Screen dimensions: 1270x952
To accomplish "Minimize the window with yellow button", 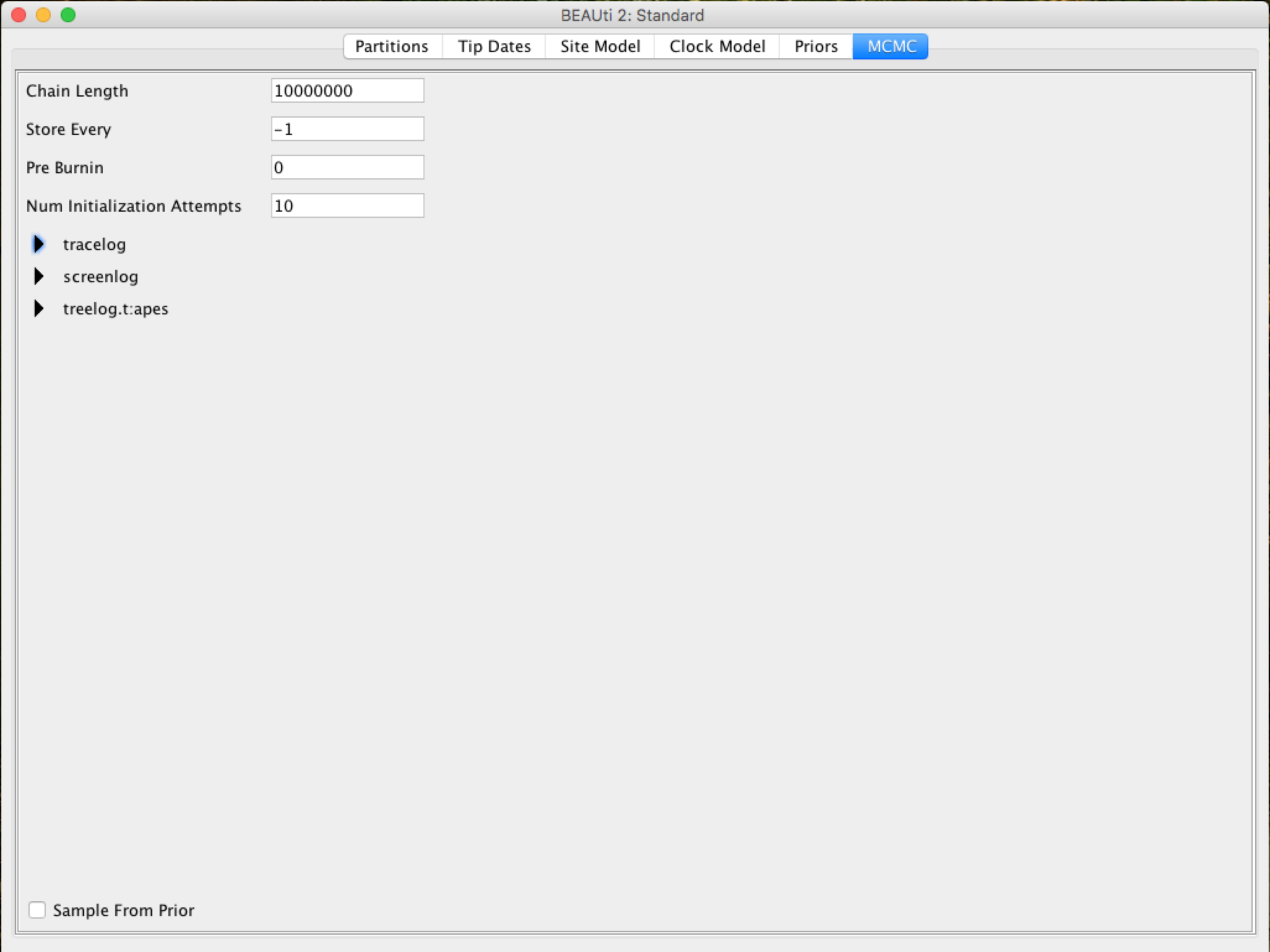I will pos(43,15).
